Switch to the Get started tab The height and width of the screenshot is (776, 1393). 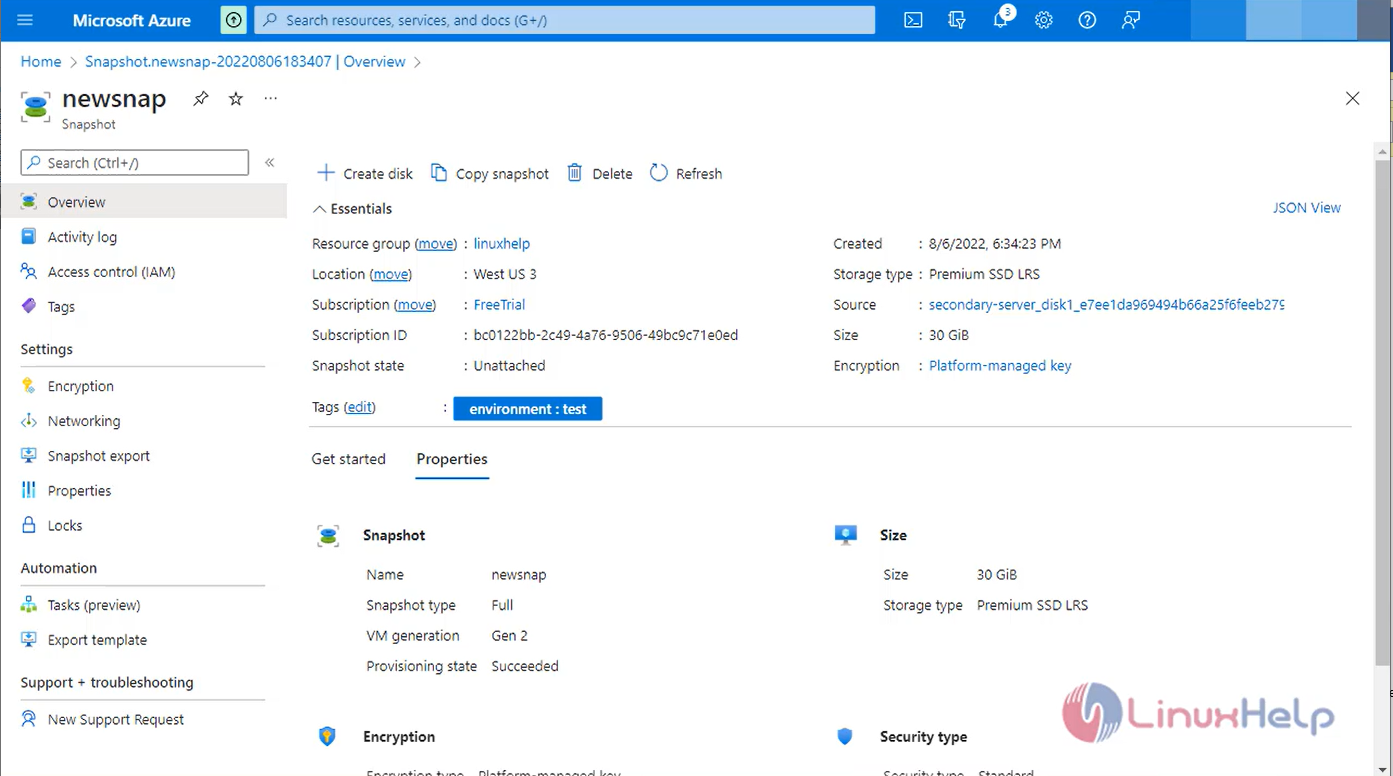pos(348,459)
